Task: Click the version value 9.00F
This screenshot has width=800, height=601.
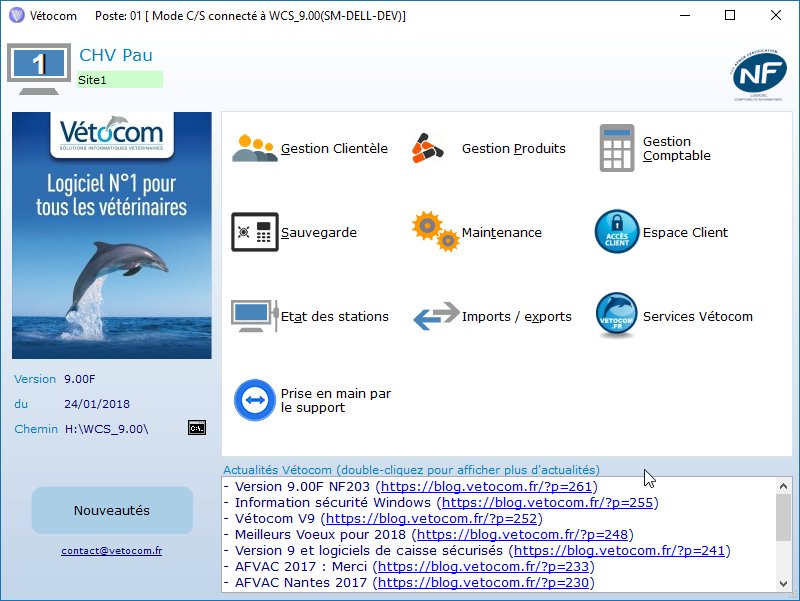Action: coord(80,379)
